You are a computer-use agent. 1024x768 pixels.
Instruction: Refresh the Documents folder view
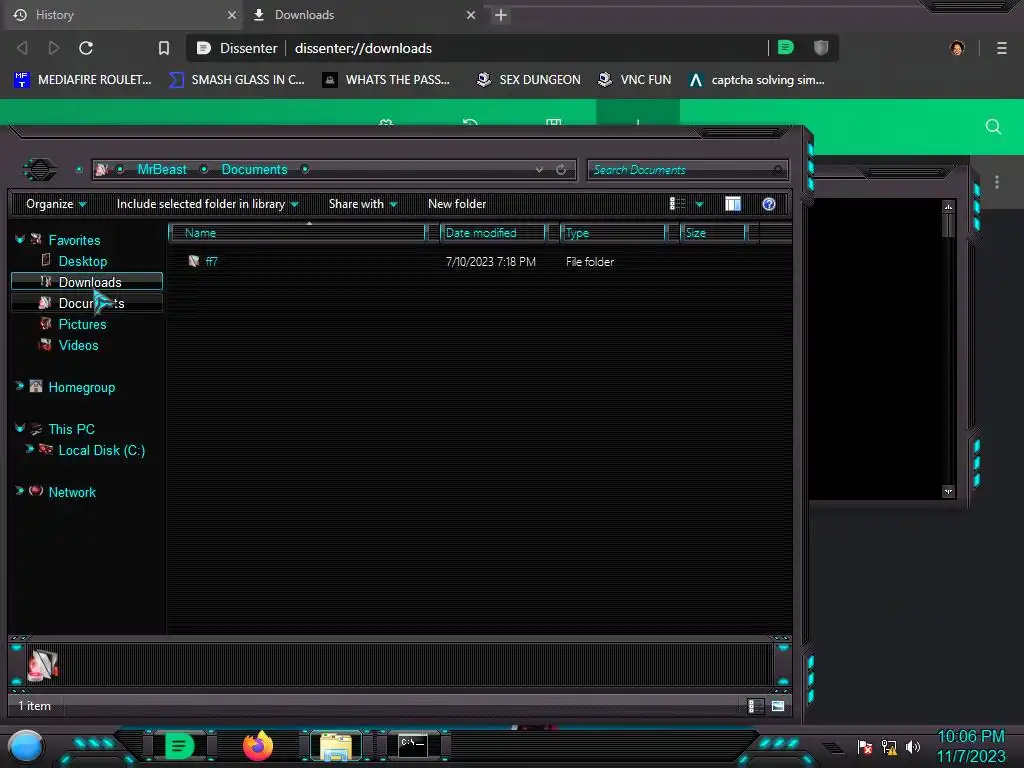(561, 170)
